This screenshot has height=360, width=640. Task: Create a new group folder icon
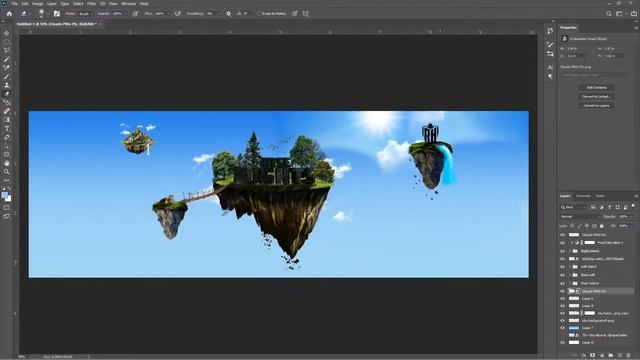(611, 356)
